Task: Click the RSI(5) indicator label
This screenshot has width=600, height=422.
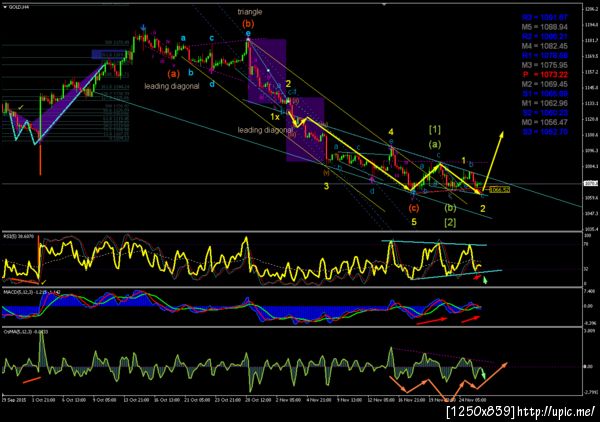Action: pos(18,236)
